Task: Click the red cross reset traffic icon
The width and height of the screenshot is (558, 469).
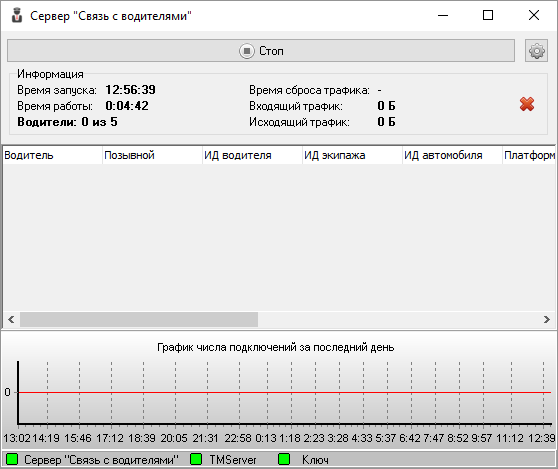Action: coord(527,104)
